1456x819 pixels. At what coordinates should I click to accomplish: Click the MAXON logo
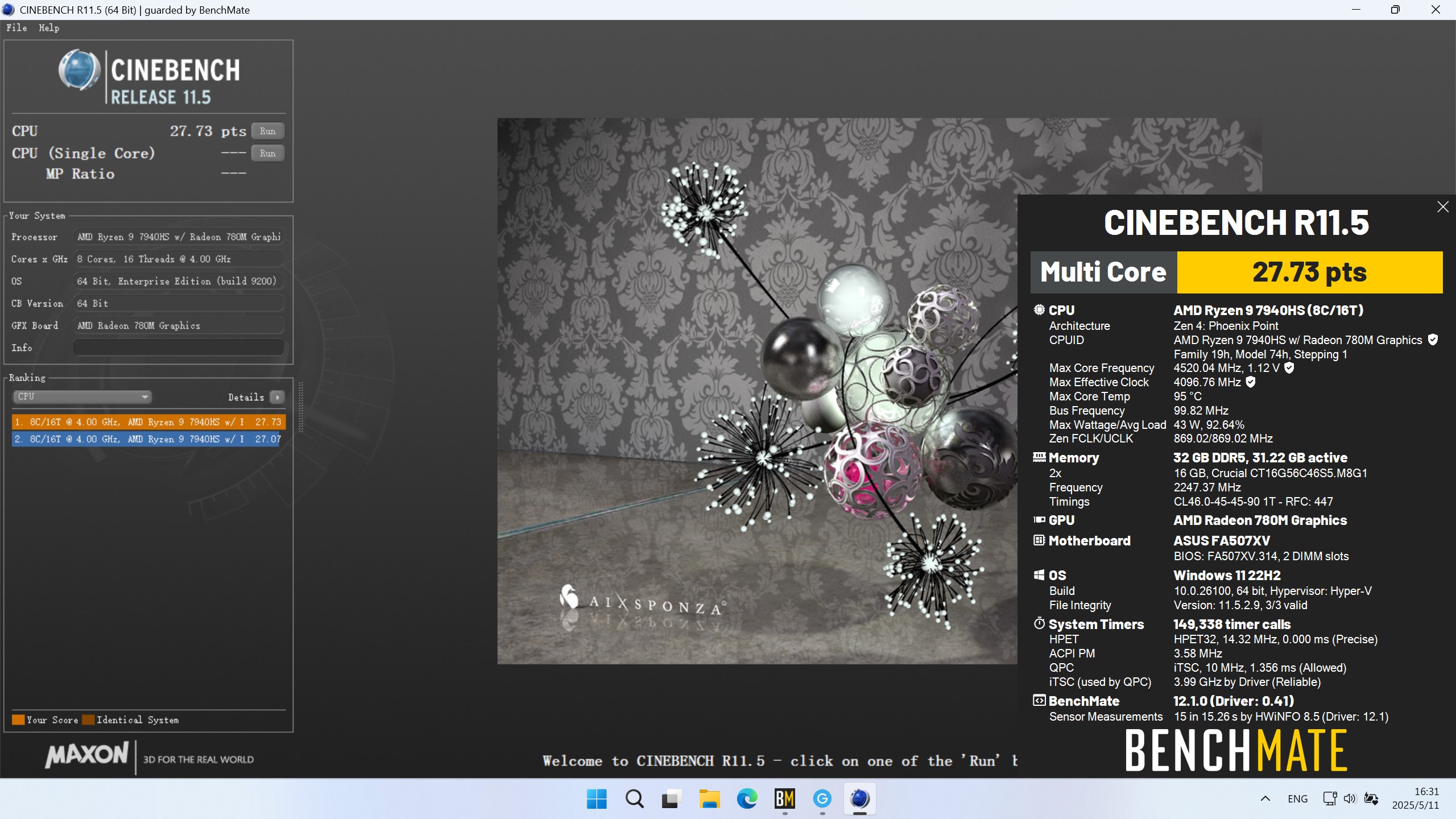[87, 755]
